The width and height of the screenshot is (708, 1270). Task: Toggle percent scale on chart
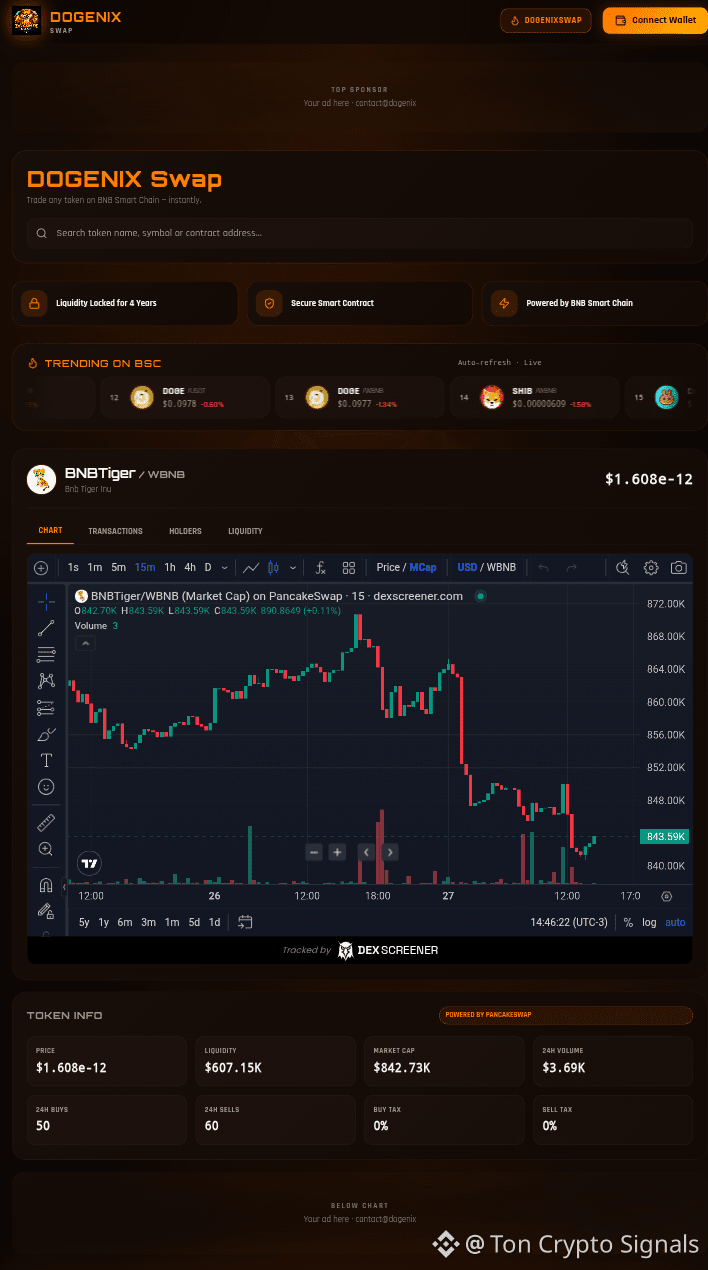tap(628, 922)
